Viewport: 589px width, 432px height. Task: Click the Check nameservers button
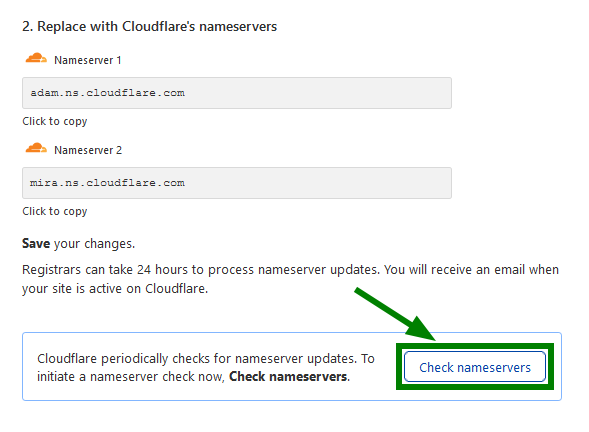pyautogui.click(x=475, y=367)
